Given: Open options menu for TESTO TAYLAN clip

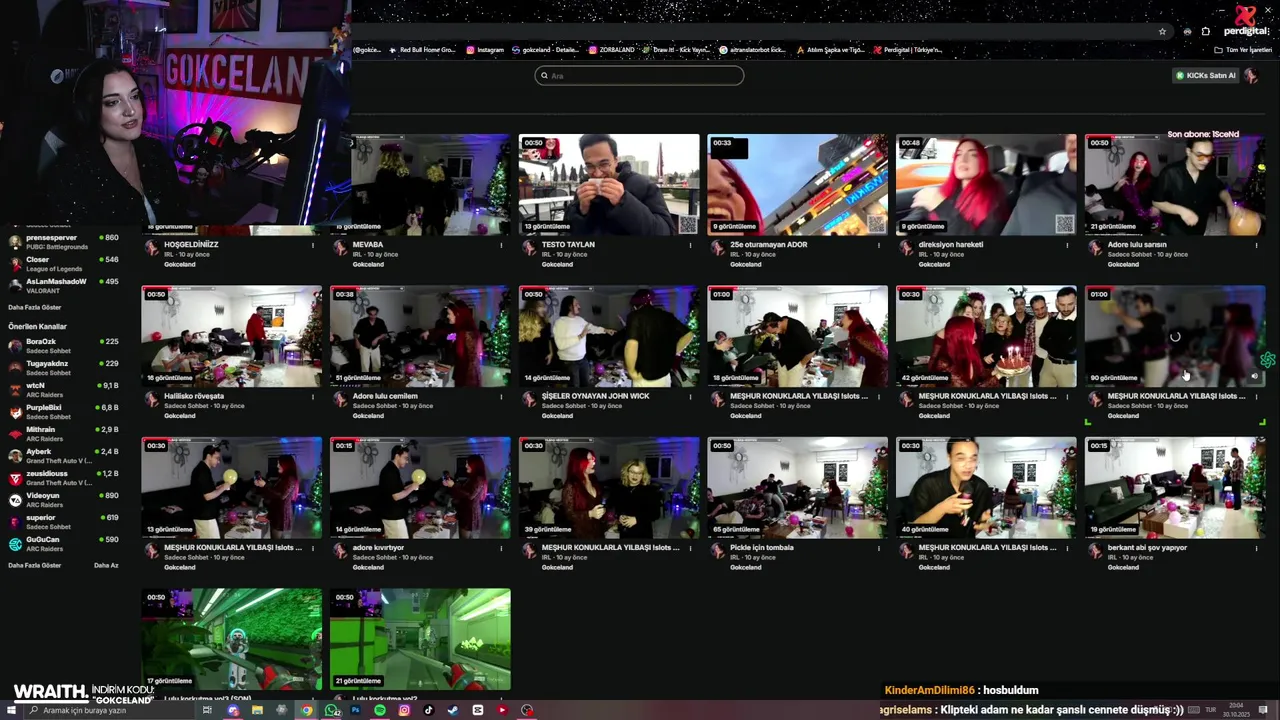Looking at the screenshot, I should tap(690, 245).
